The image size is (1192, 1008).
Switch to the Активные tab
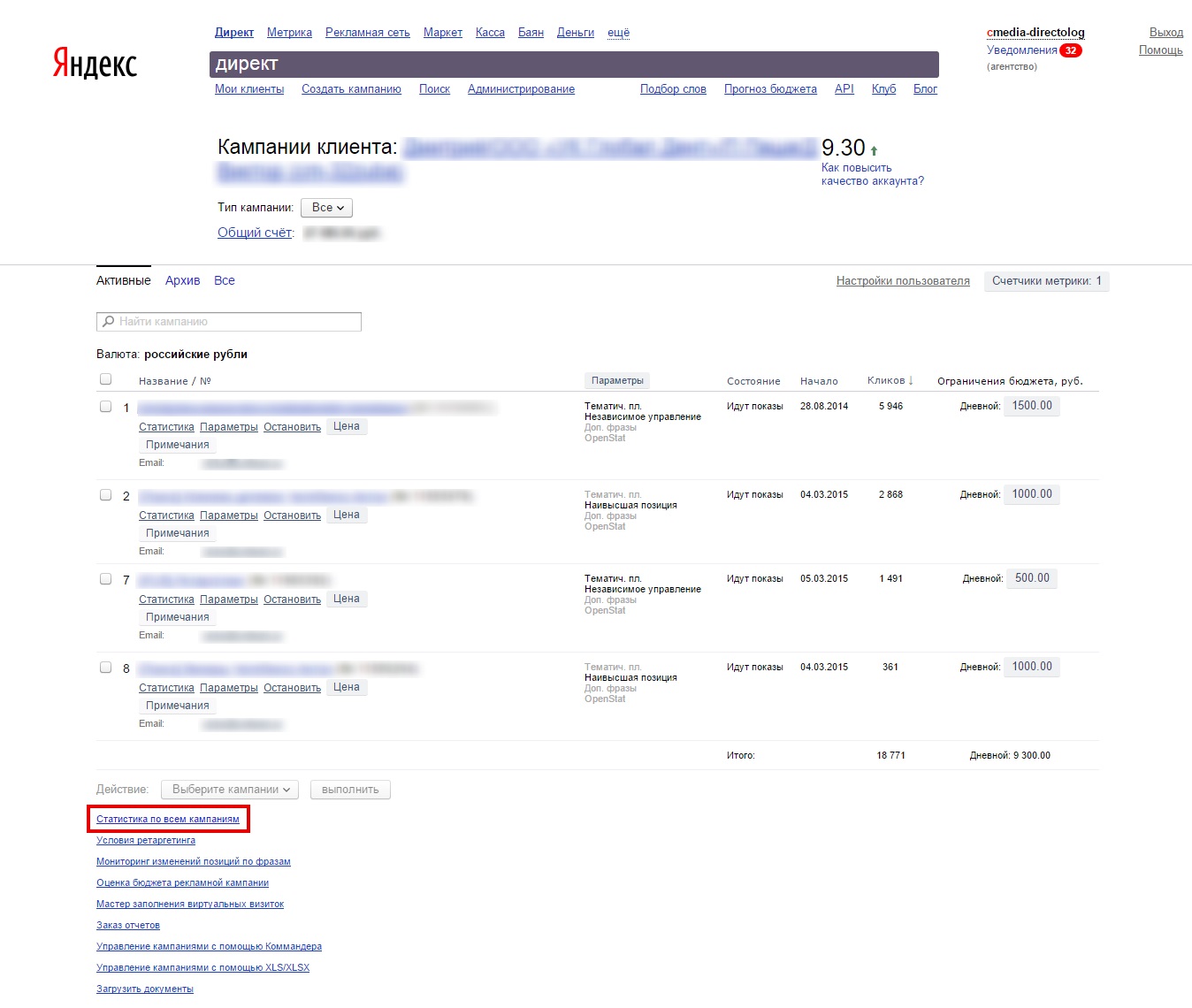[x=124, y=280]
